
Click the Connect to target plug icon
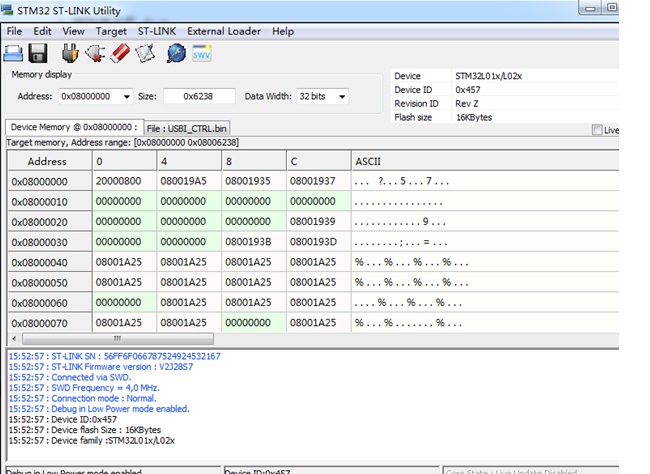click(70, 53)
